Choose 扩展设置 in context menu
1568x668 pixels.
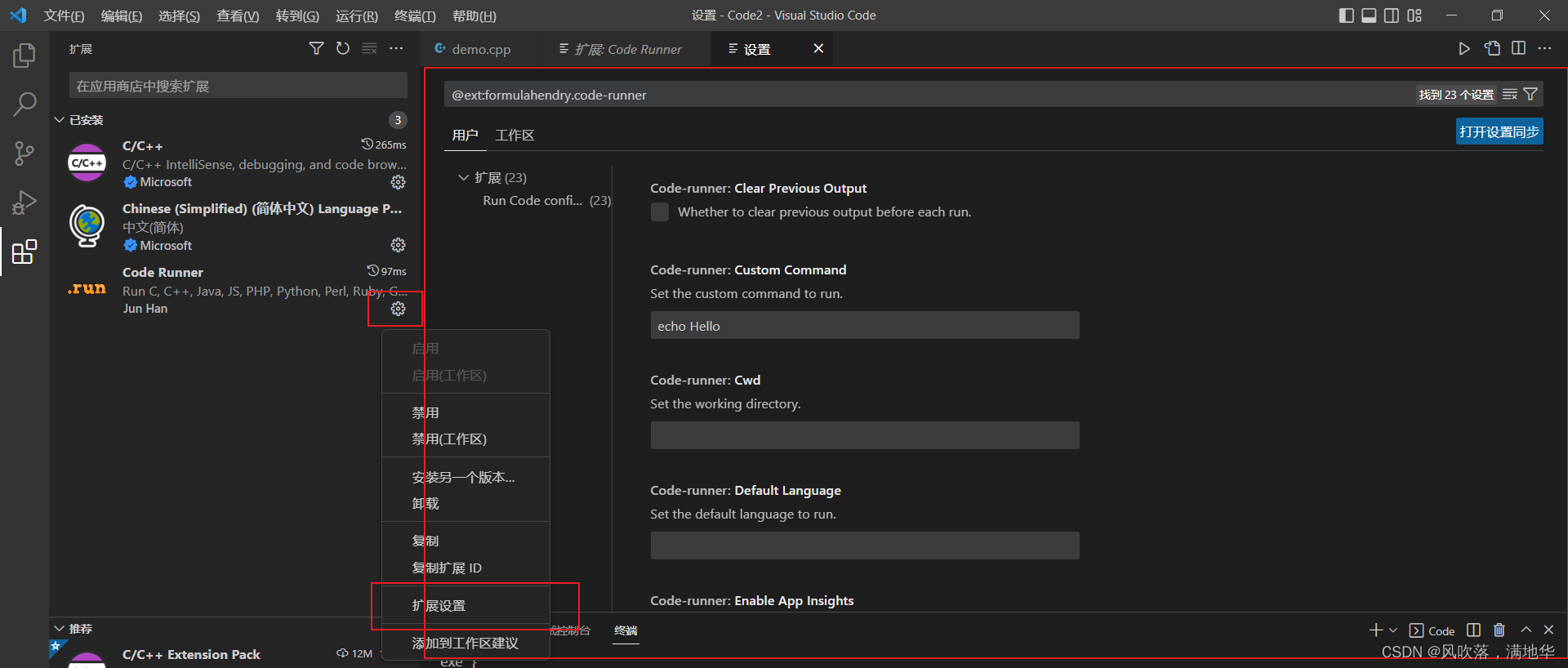[x=465, y=606]
